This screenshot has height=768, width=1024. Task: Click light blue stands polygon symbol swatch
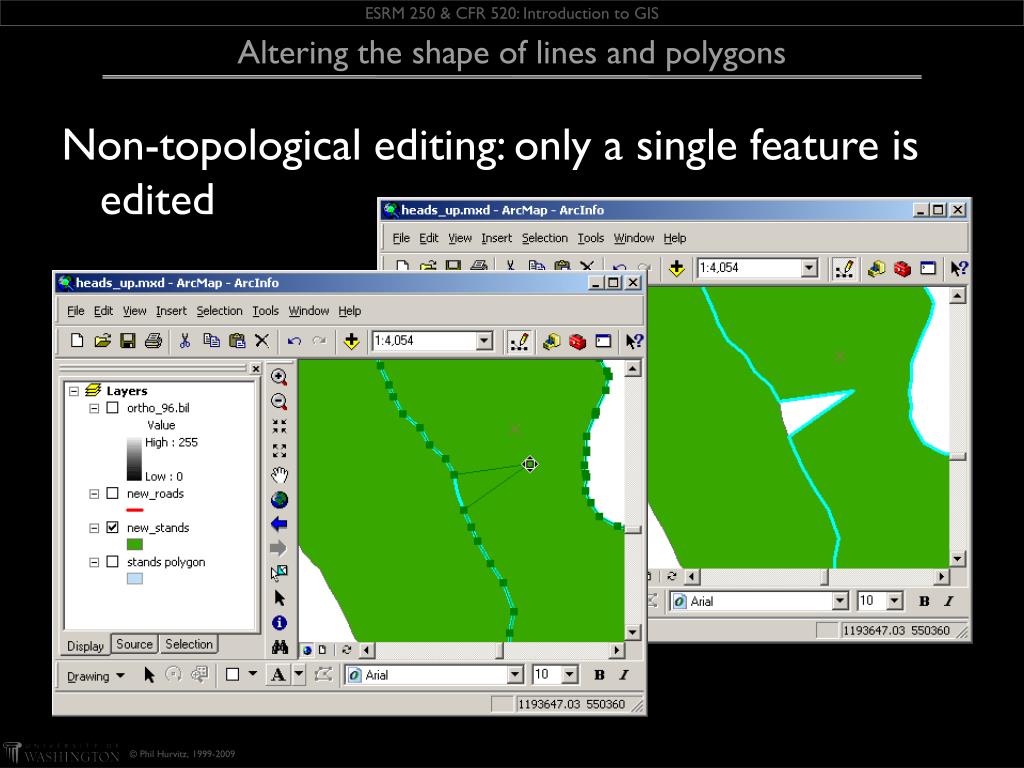pos(135,579)
